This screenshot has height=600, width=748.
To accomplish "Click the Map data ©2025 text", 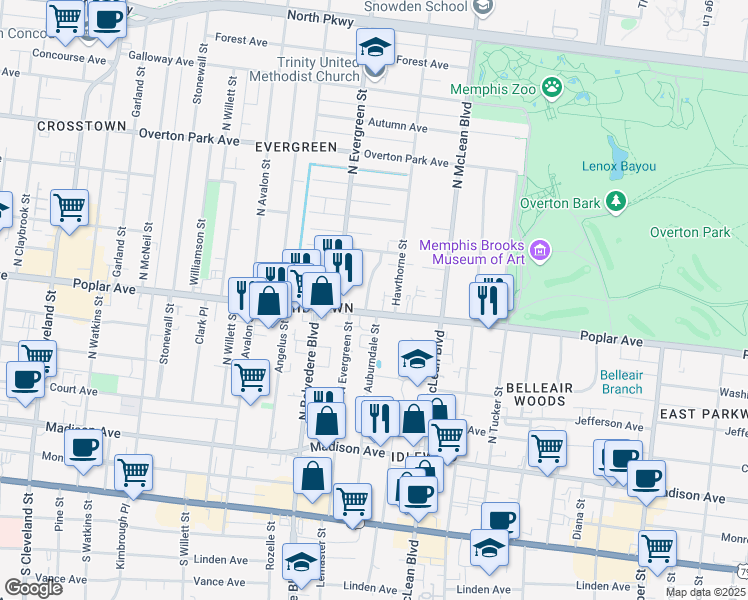I will tap(706, 593).
